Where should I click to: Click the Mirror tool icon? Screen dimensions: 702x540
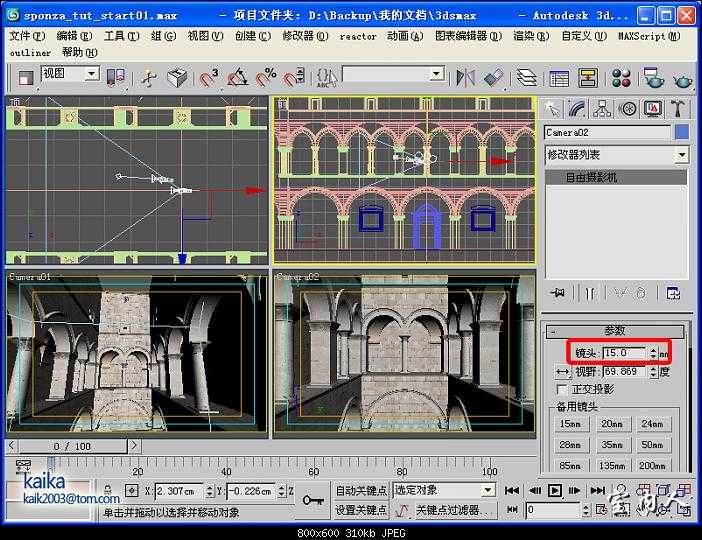coord(465,78)
